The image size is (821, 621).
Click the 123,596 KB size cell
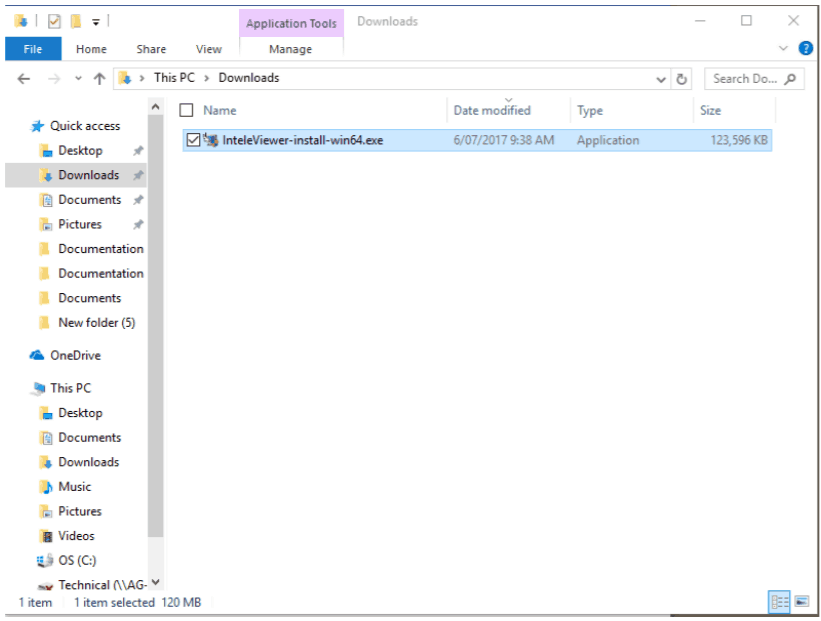click(739, 140)
